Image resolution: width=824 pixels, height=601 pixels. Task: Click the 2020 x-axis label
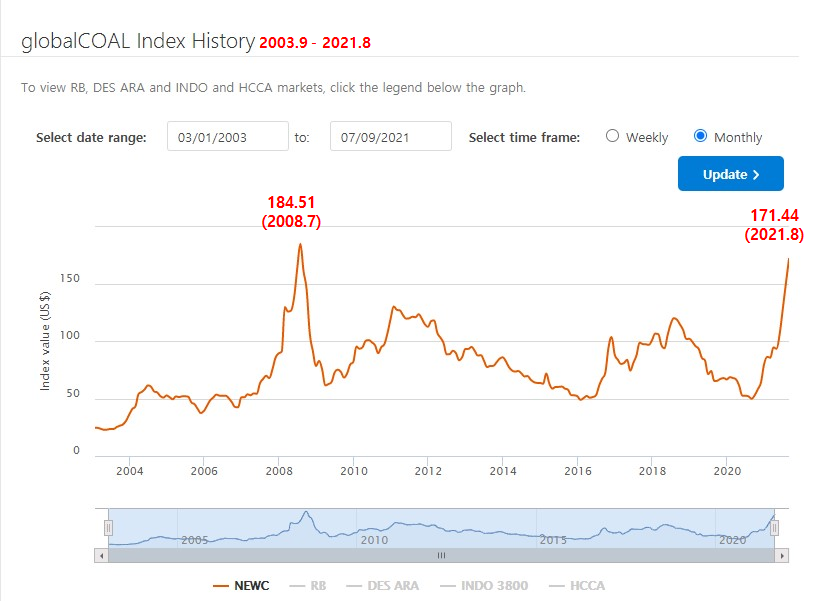tap(727, 471)
